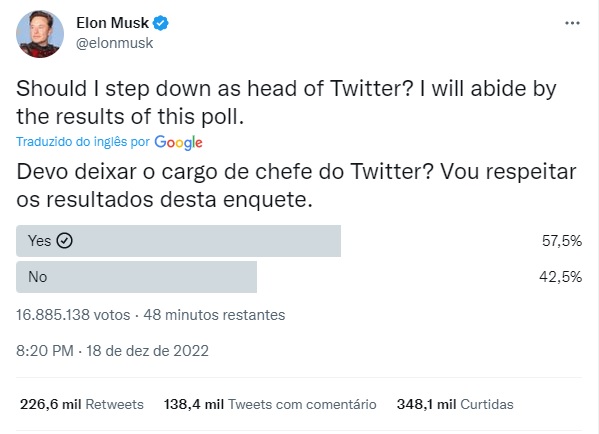Click the checkmark icon beside Yes
Screen dimensions: 599x434
click(65, 241)
